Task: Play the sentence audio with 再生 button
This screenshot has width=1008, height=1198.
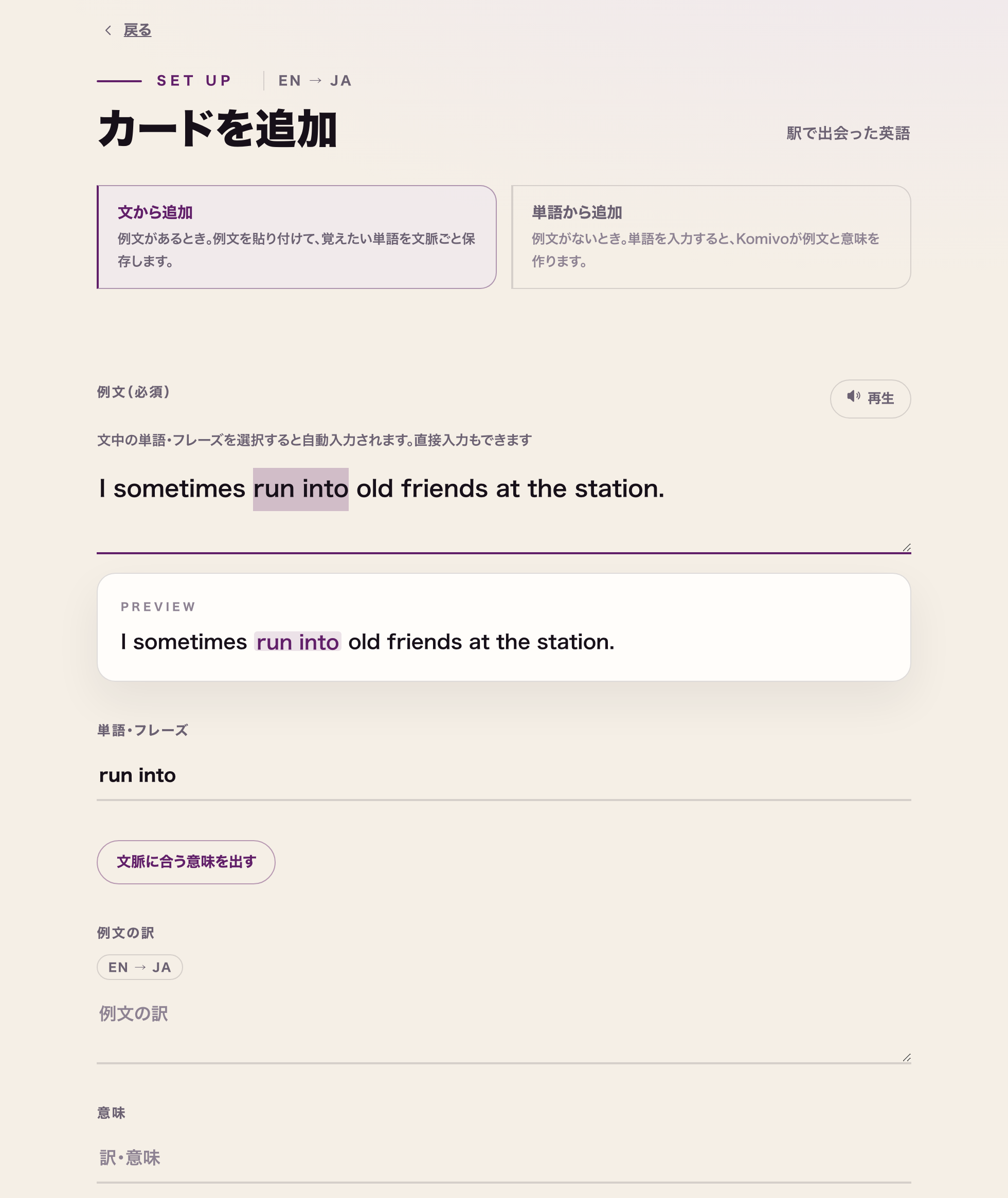Action: point(870,398)
